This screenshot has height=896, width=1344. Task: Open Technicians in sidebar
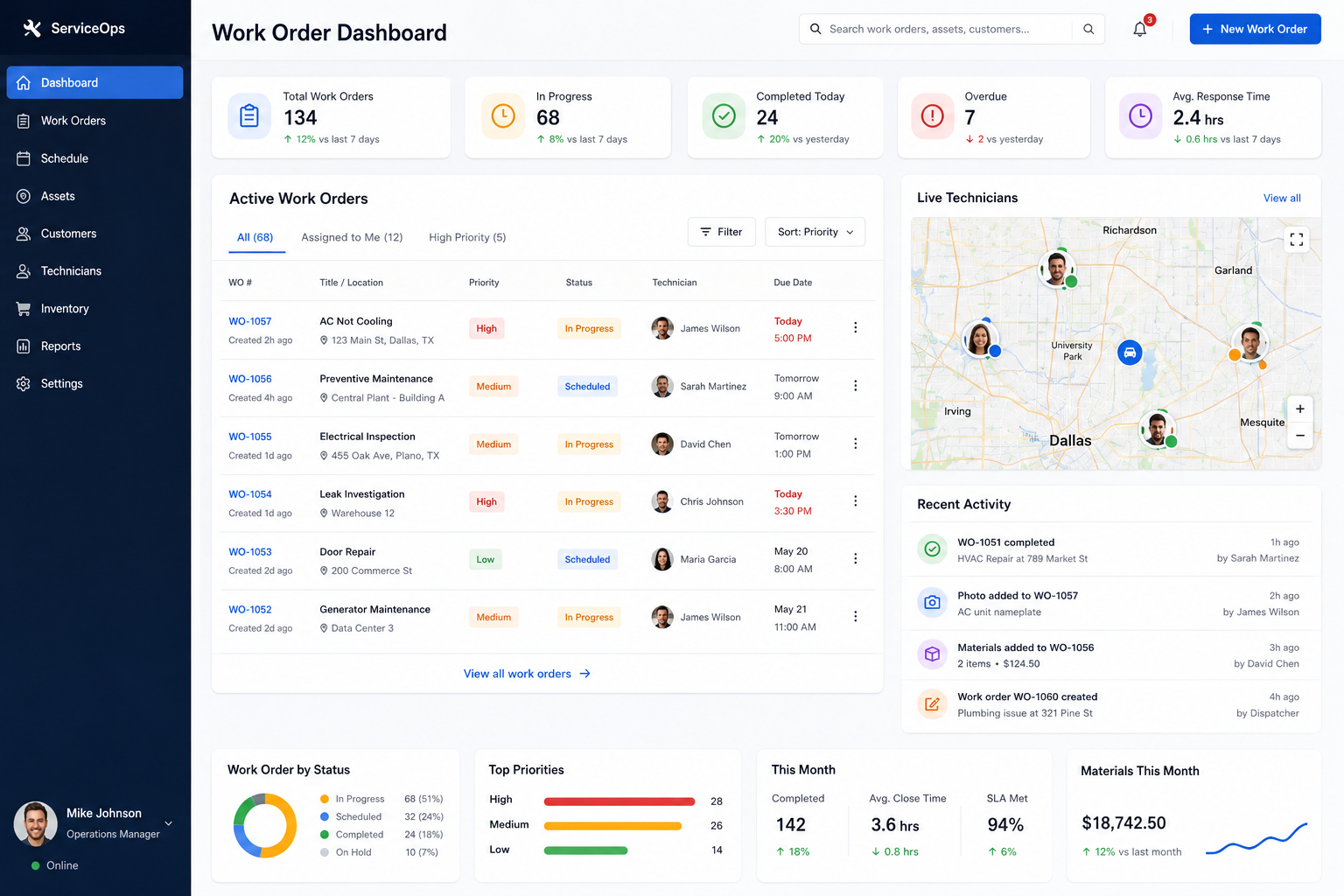click(x=94, y=271)
